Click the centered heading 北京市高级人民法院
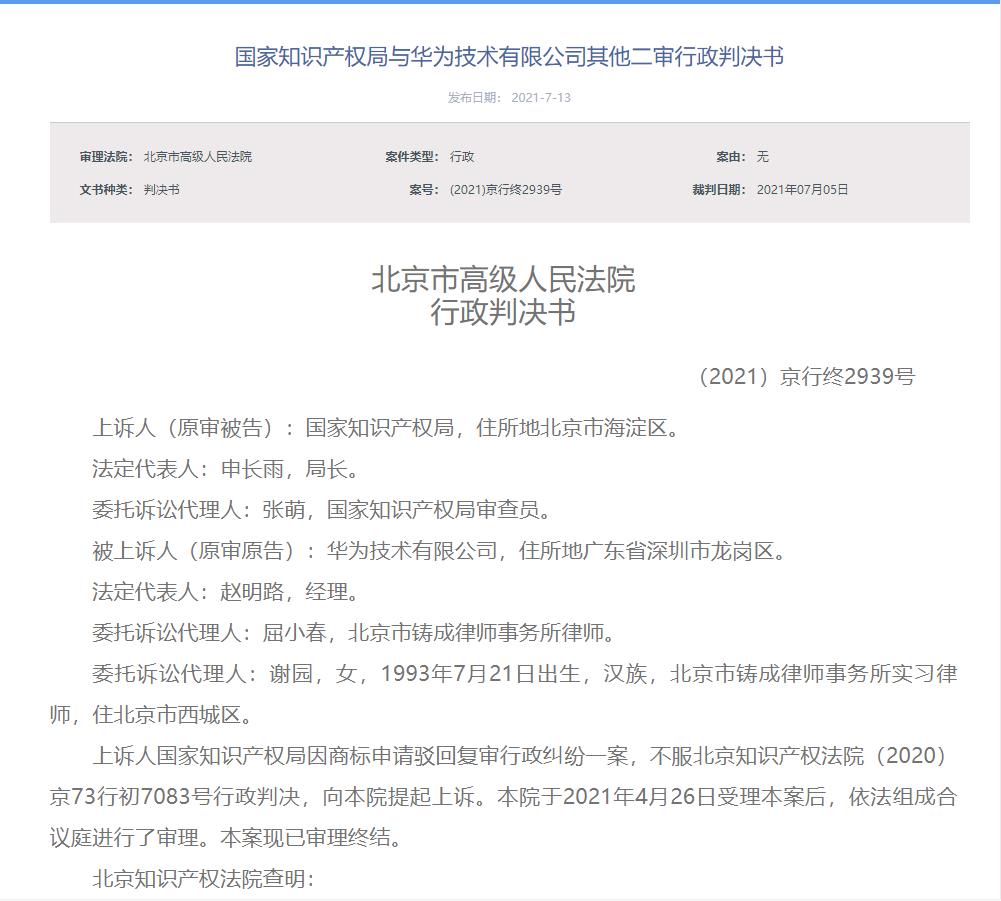This screenshot has height=901, width=1001. [503, 280]
